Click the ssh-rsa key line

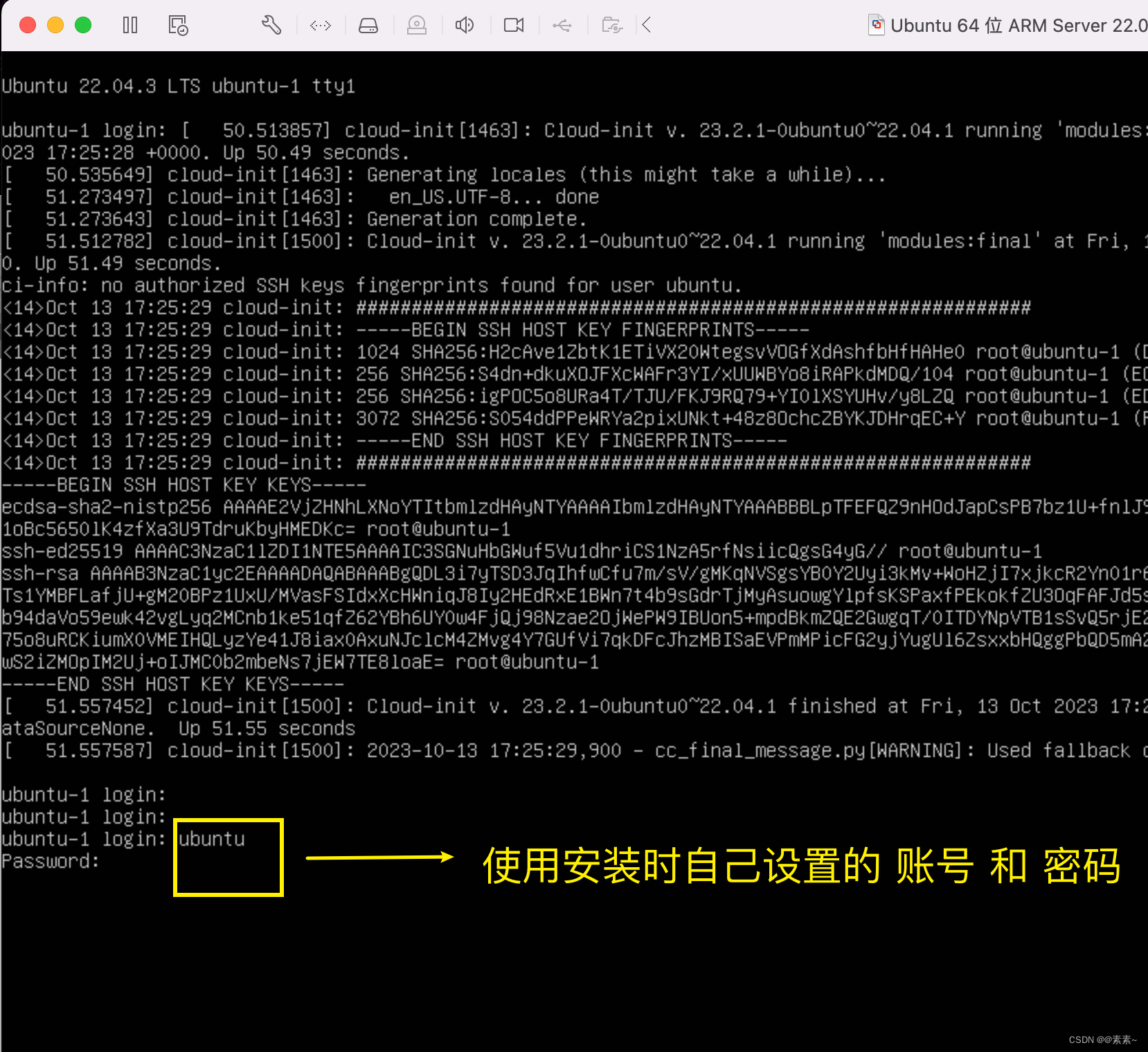[x=574, y=574]
